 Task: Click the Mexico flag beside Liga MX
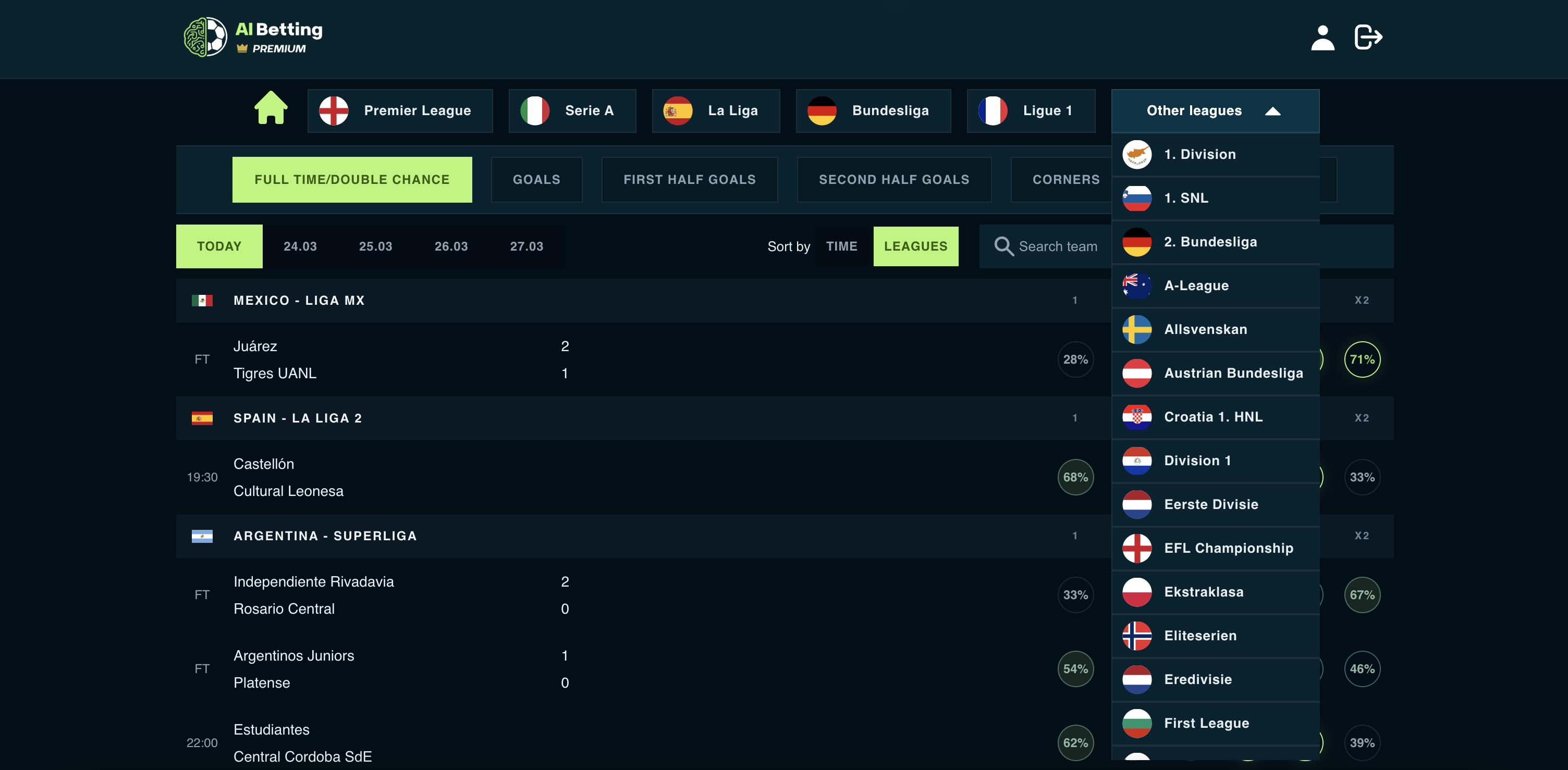pos(202,301)
